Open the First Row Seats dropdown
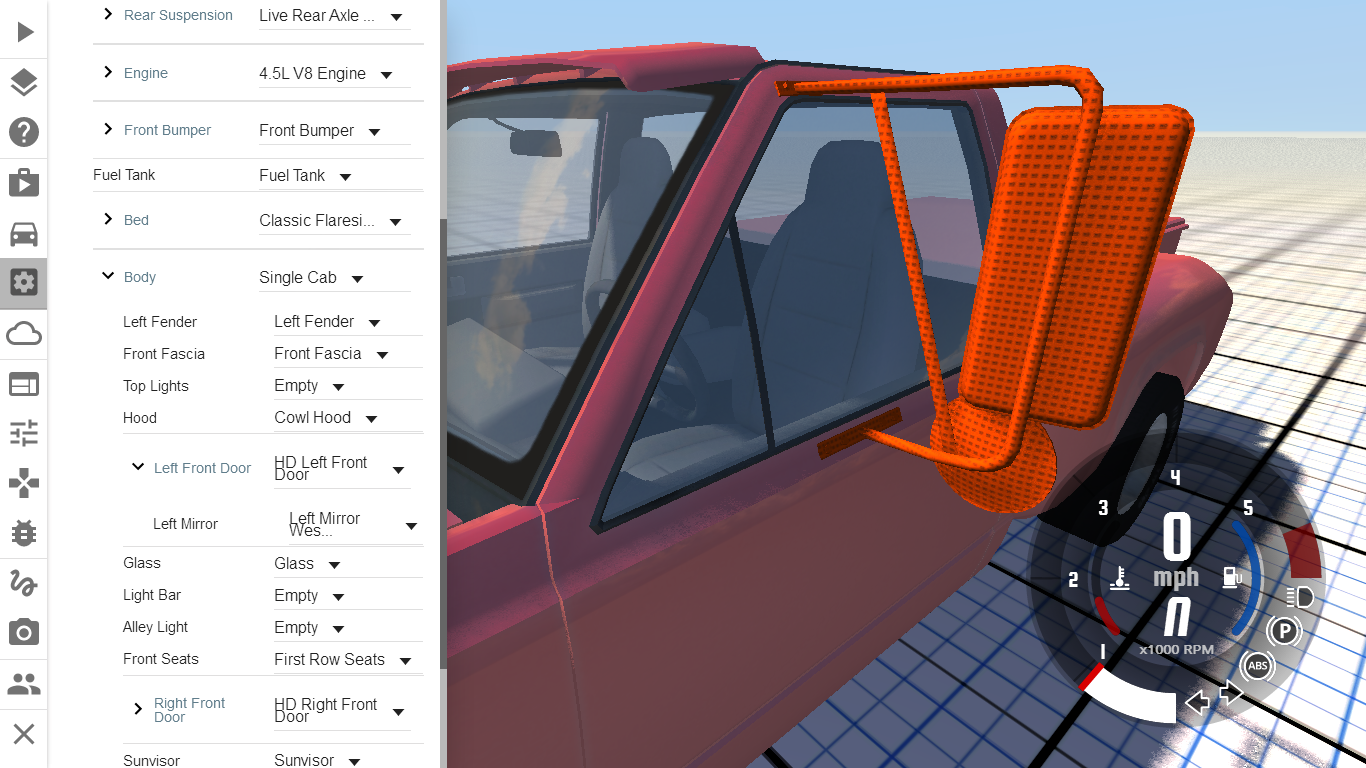The width and height of the screenshot is (1366, 768). point(348,660)
